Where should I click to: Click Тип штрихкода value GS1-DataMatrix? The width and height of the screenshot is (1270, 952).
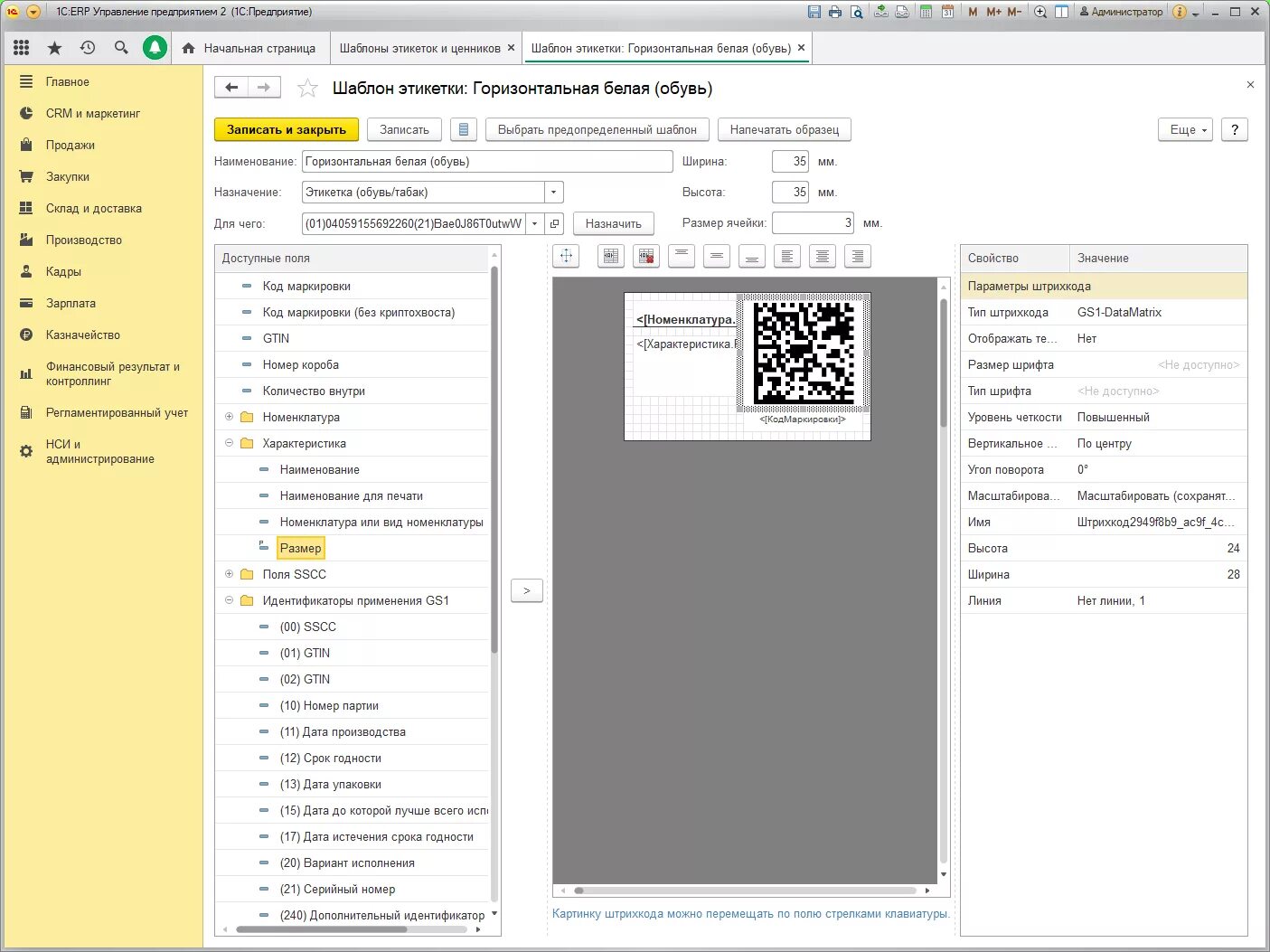tap(1120, 312)
